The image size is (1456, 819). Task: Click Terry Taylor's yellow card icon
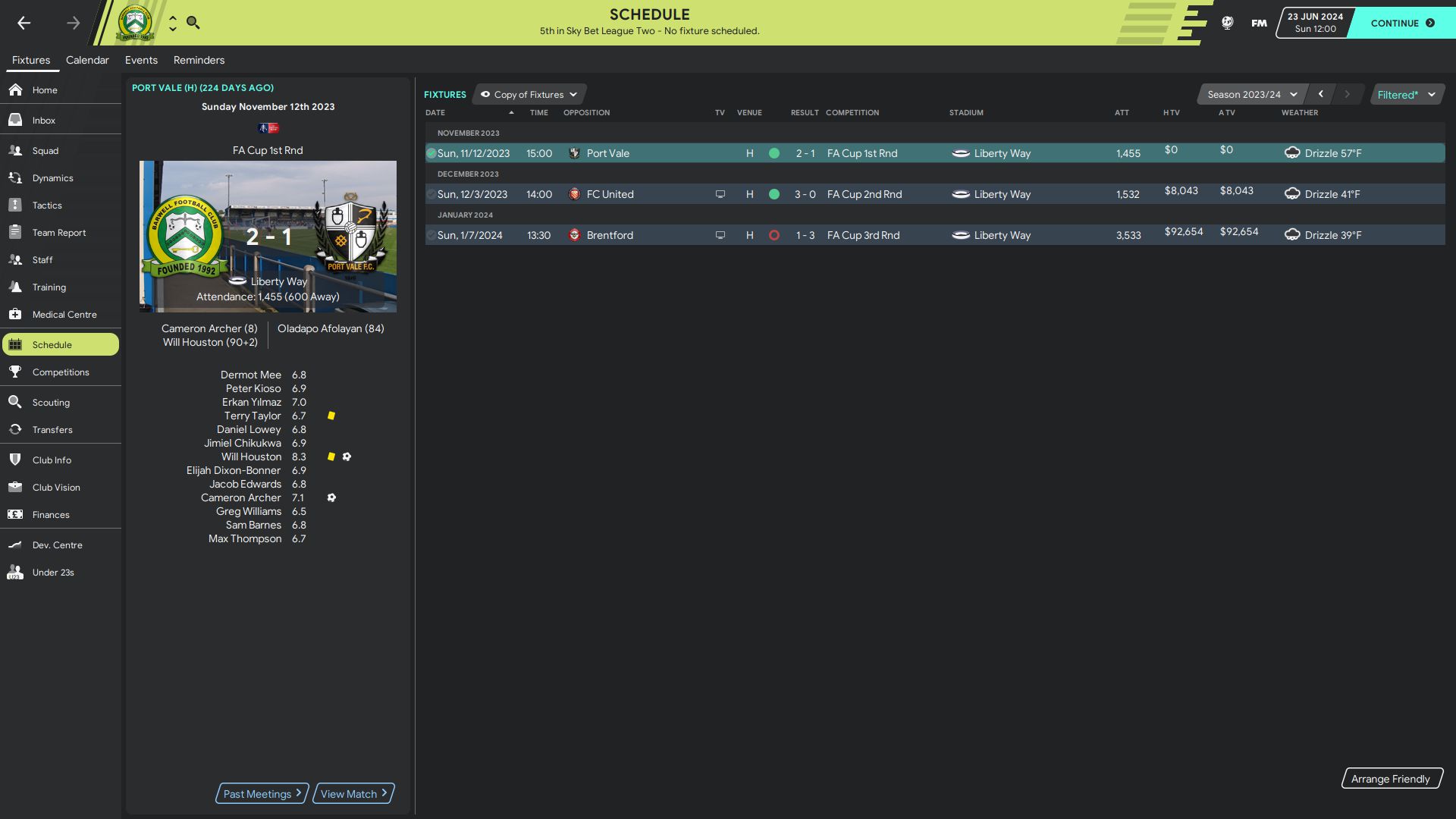point(331,416)
